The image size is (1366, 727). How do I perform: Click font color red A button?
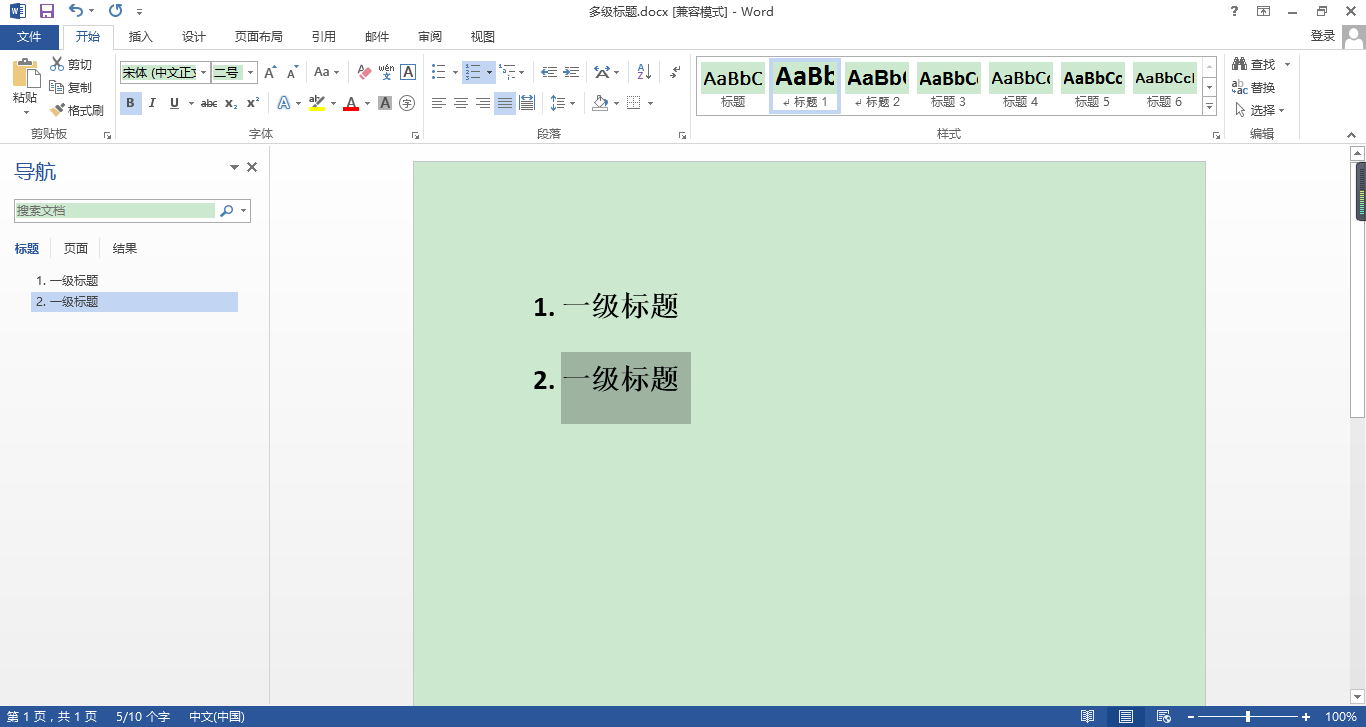coord(351,103)
